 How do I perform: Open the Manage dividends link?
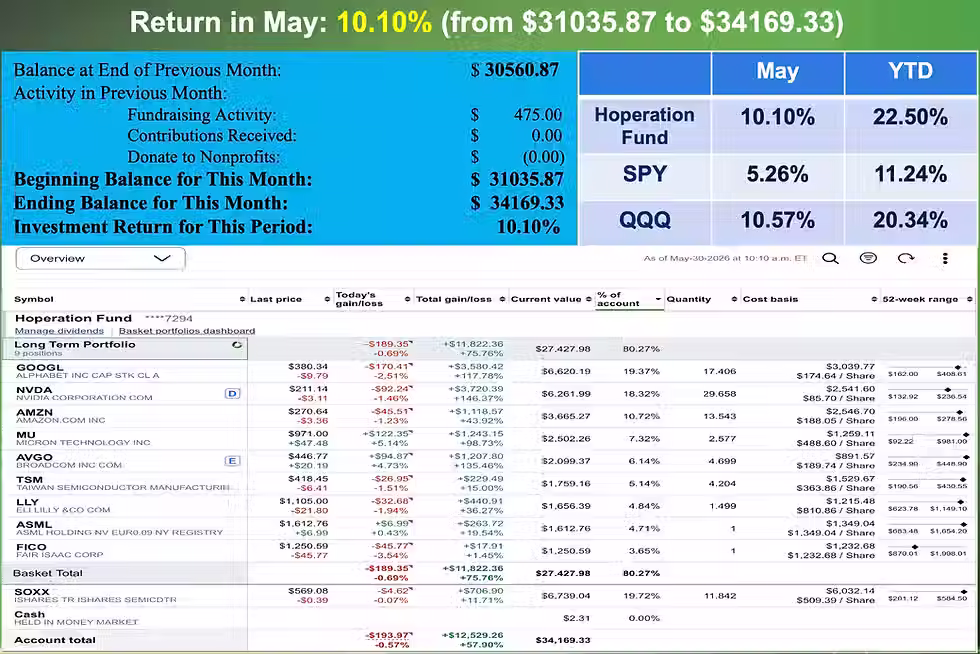click(x=59, y=331)
